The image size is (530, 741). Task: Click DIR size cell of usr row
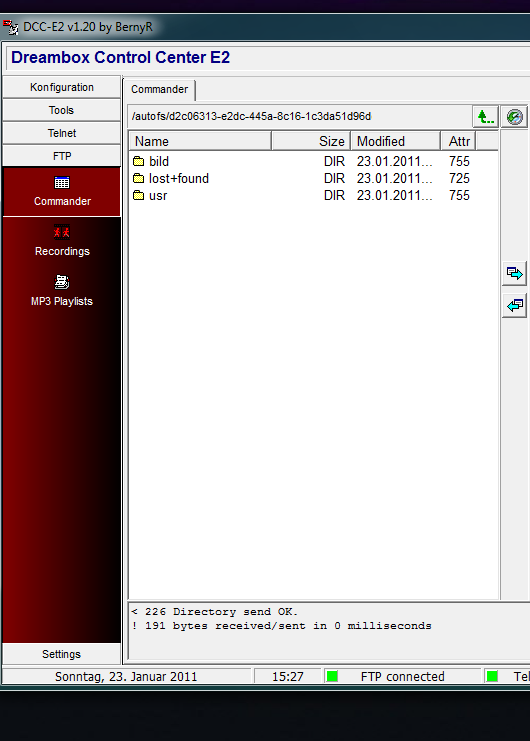334,196
